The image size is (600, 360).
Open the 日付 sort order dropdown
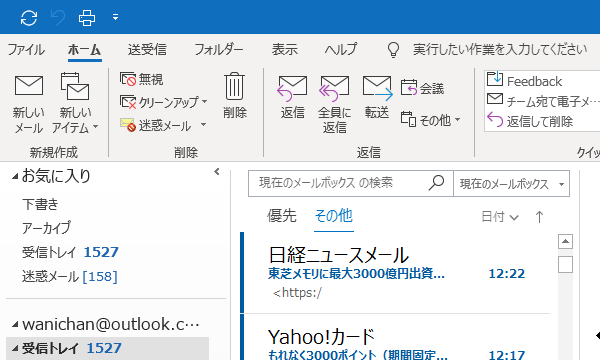500,217
